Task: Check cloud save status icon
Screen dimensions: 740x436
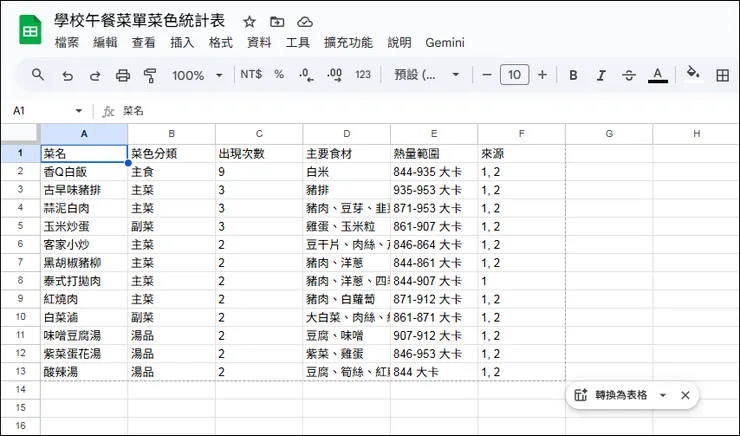Action: click(305, 22)
